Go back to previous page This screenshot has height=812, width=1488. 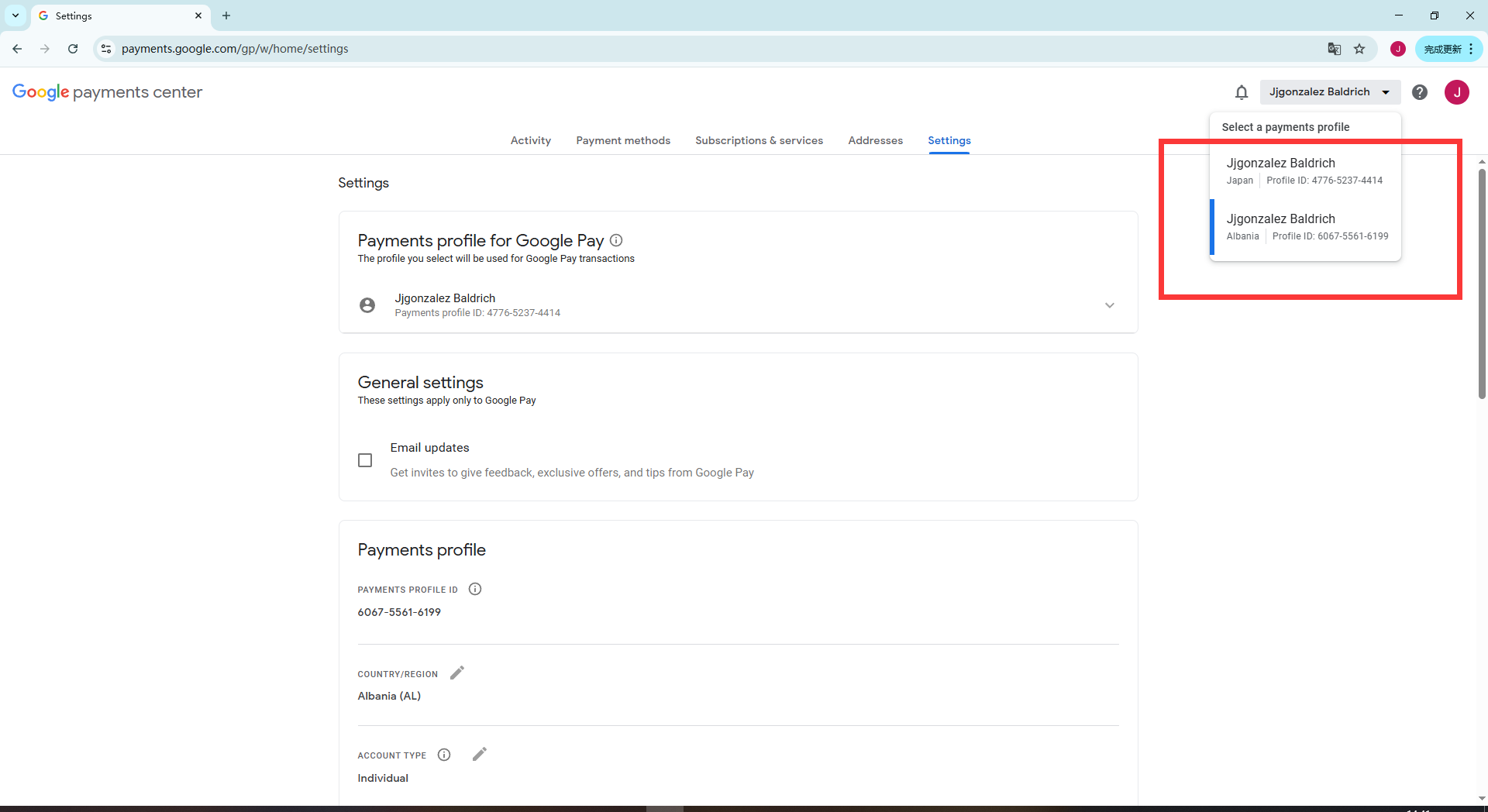pos(17,49)
